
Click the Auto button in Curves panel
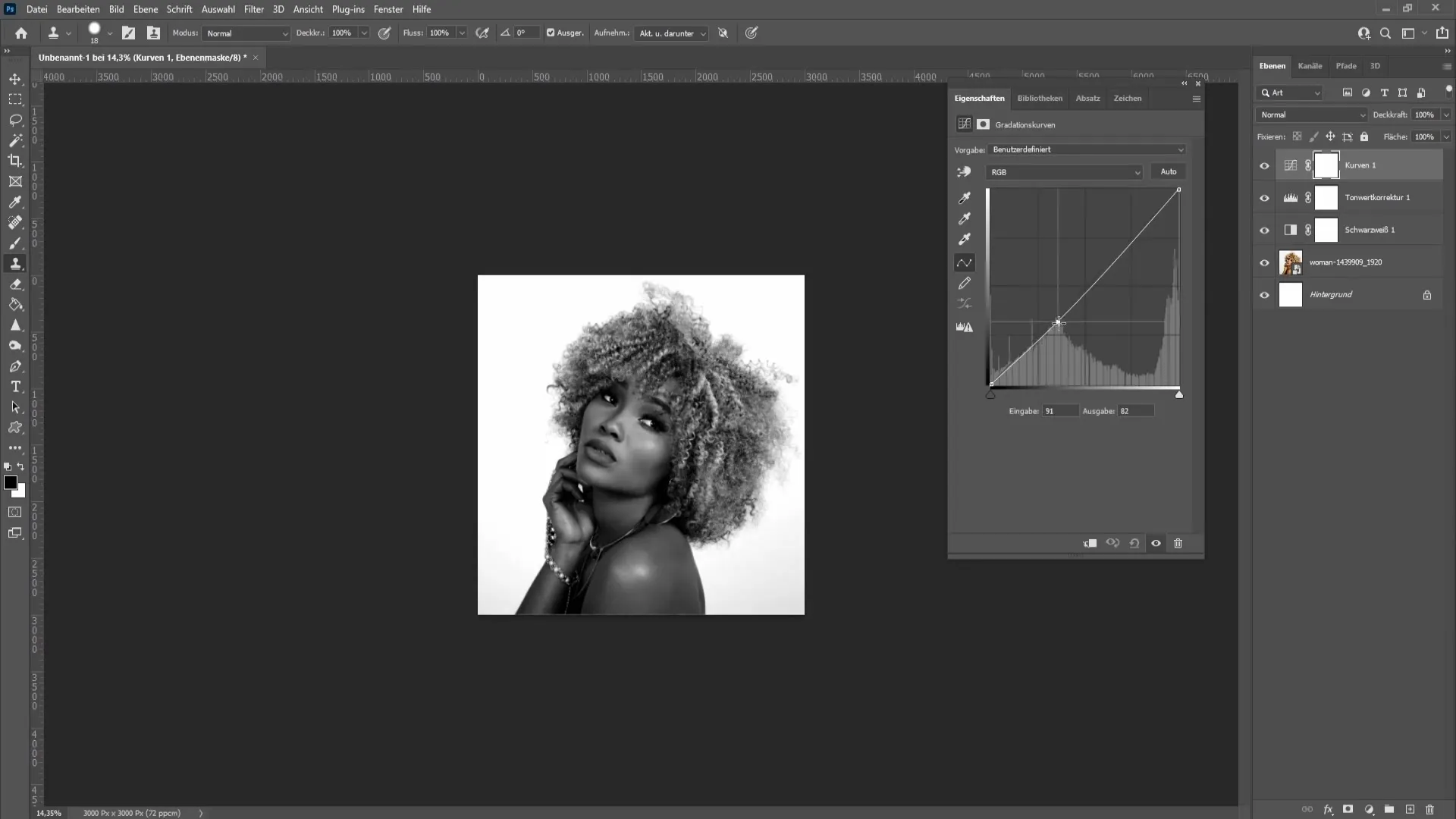(x=1169, y=171)
